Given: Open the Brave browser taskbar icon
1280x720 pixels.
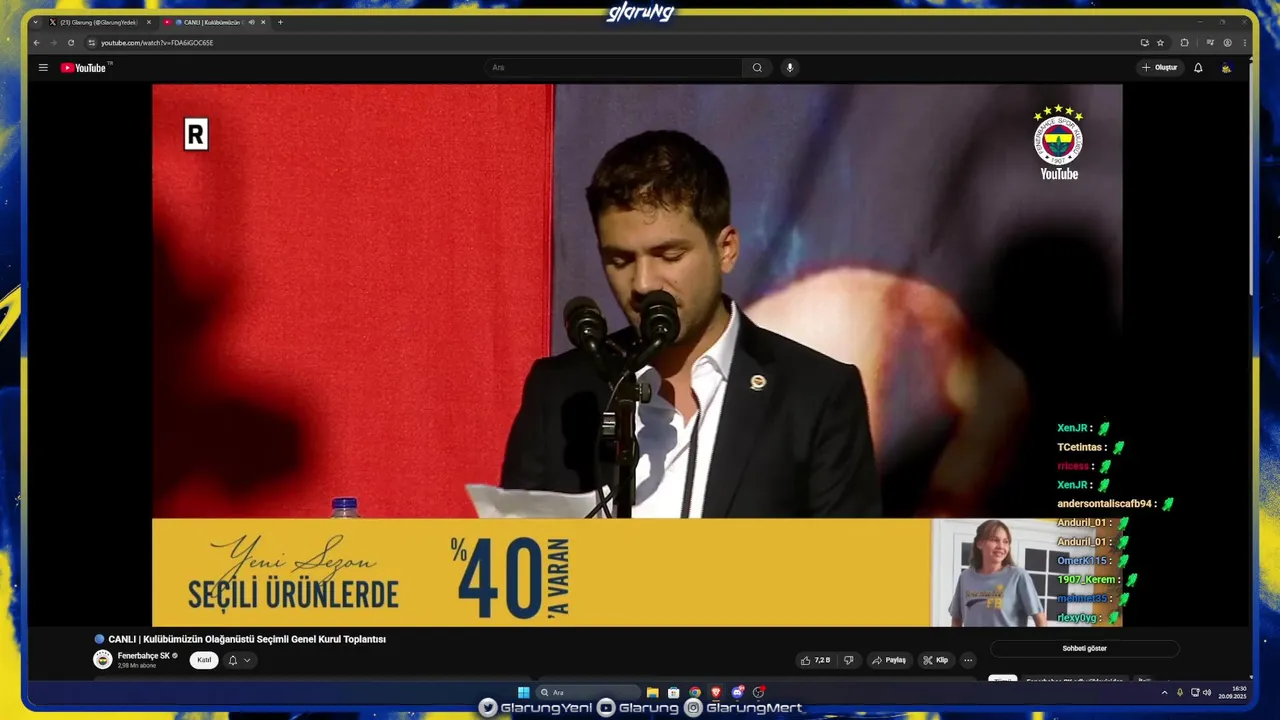Looking at the screenshot, I should pyautogui.click(x=716, y=692).
